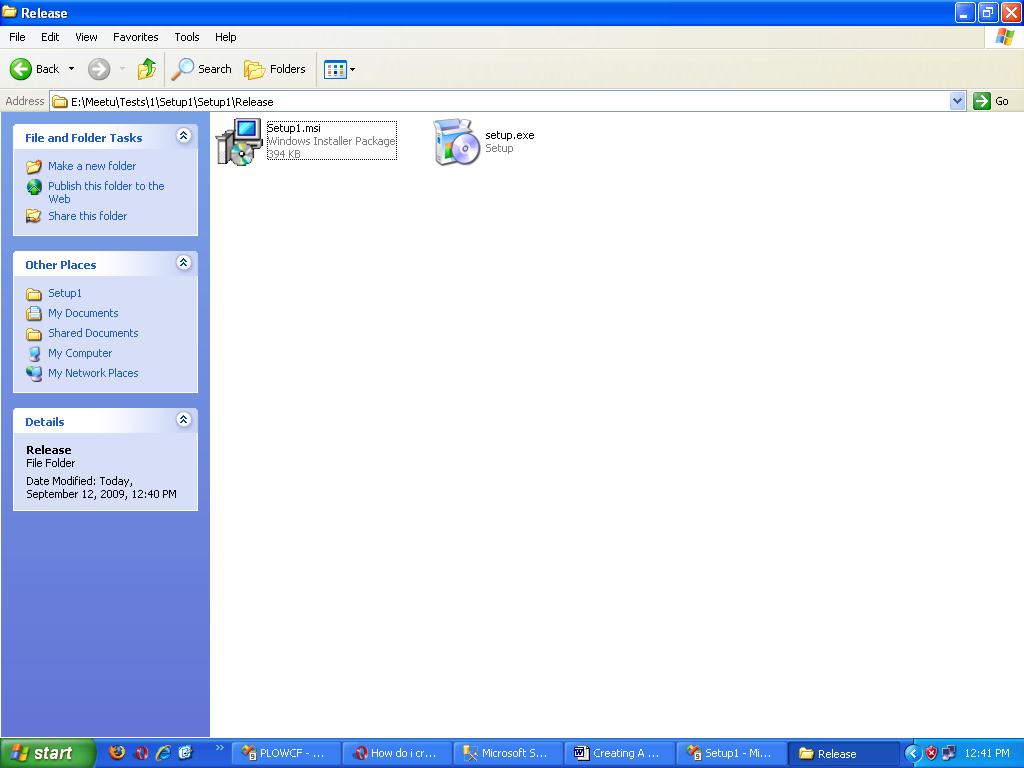Click Make a new folder

[x=91, y=166]
